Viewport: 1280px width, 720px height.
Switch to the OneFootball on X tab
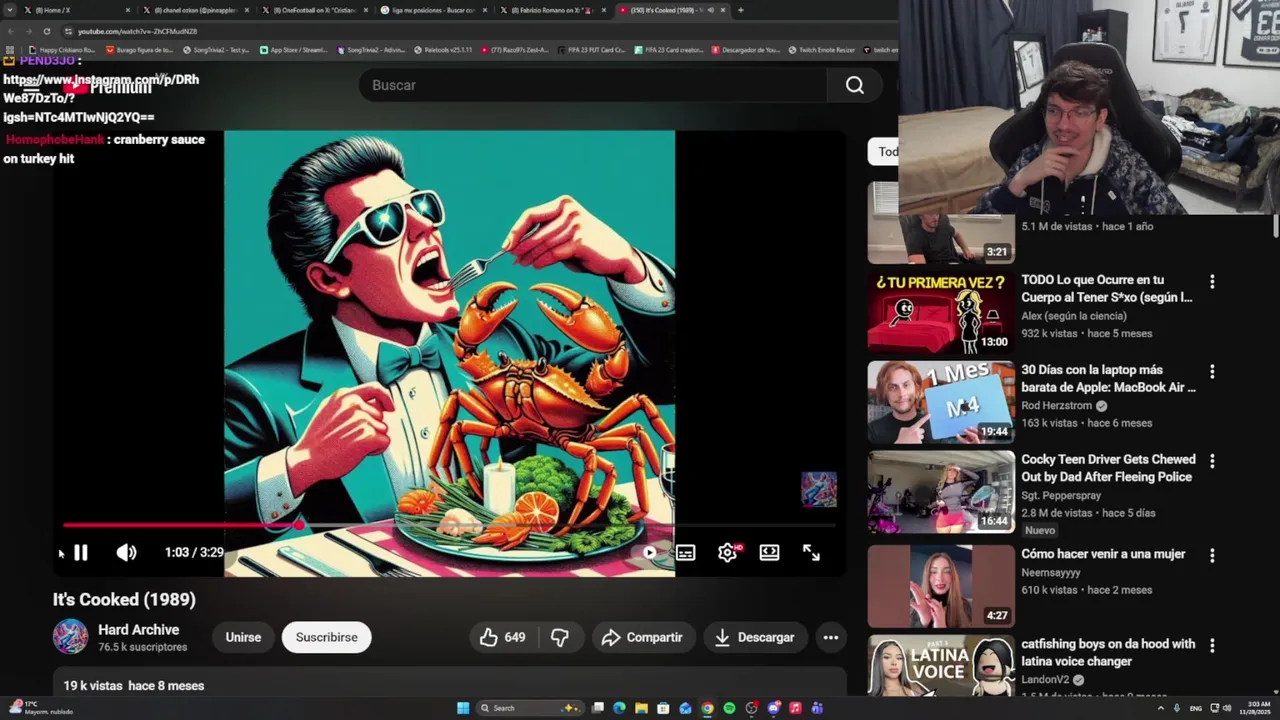click(x=315, y=10)
